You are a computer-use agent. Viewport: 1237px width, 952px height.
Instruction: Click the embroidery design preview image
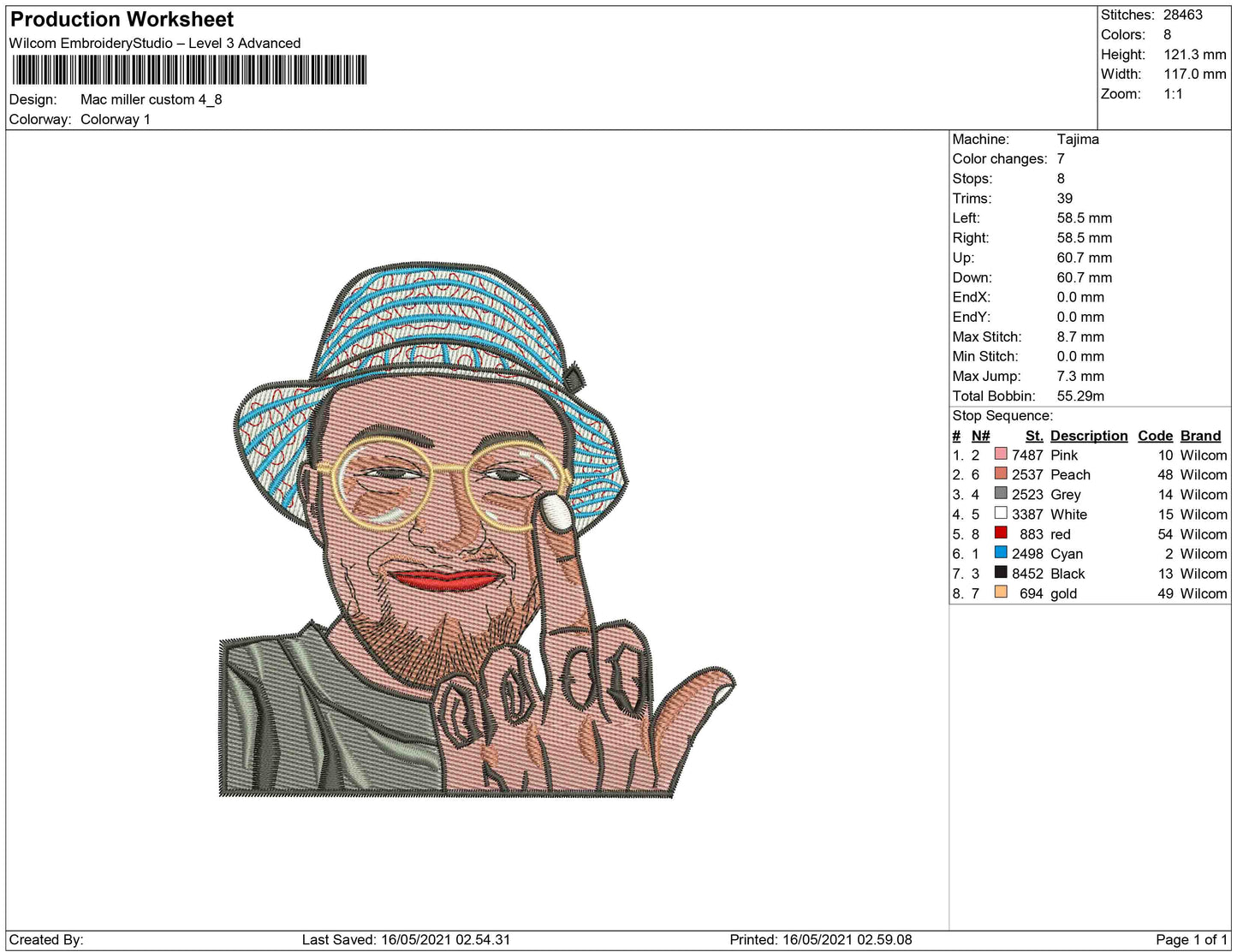(478, 530)
